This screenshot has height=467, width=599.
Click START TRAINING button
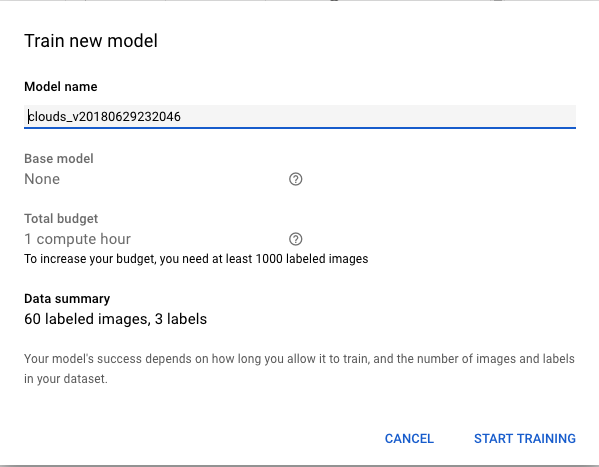525,438
